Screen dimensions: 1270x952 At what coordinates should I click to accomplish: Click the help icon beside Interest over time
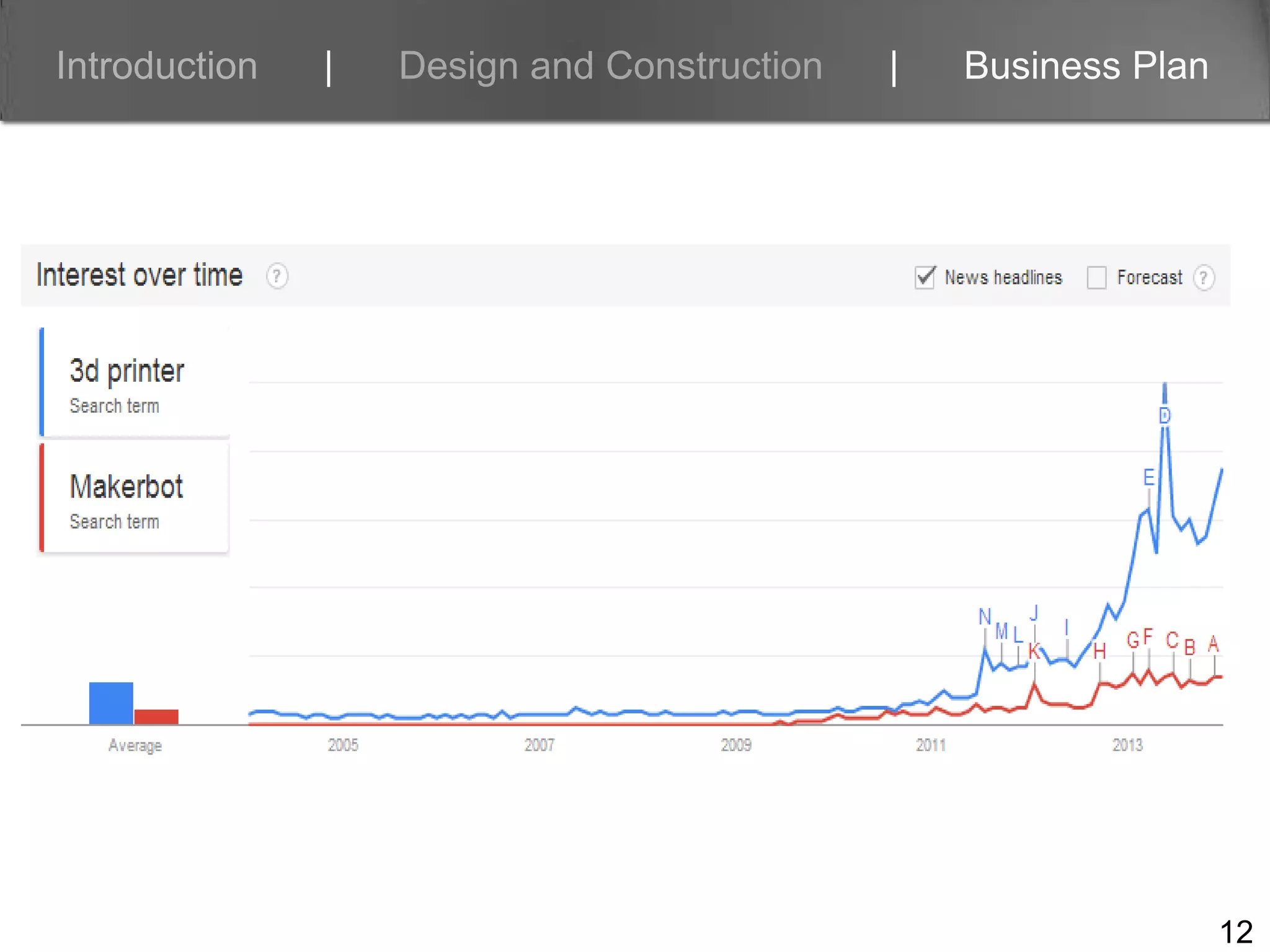(x=277, y=276)
